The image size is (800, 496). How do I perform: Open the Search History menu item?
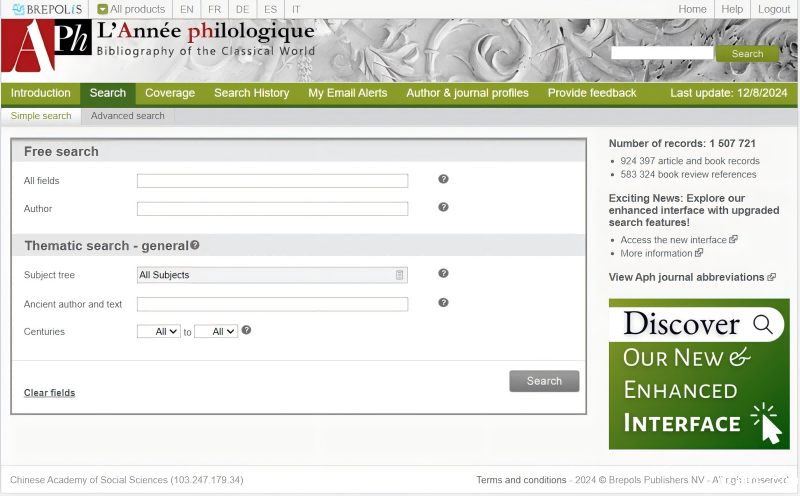tap(251, 93)
